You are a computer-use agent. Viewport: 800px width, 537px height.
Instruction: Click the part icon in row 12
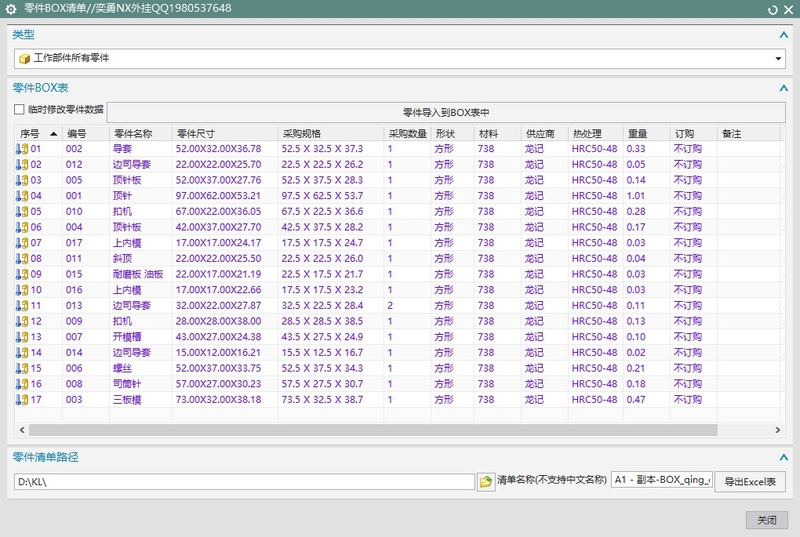tap(22, 321)
